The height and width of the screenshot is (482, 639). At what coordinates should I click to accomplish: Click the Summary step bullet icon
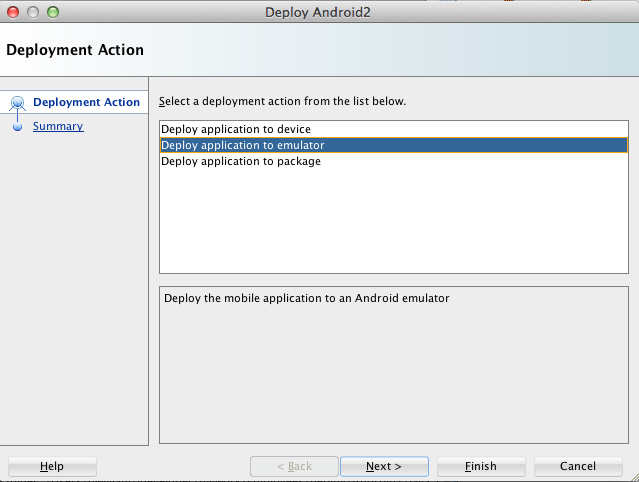pos(17,127)
